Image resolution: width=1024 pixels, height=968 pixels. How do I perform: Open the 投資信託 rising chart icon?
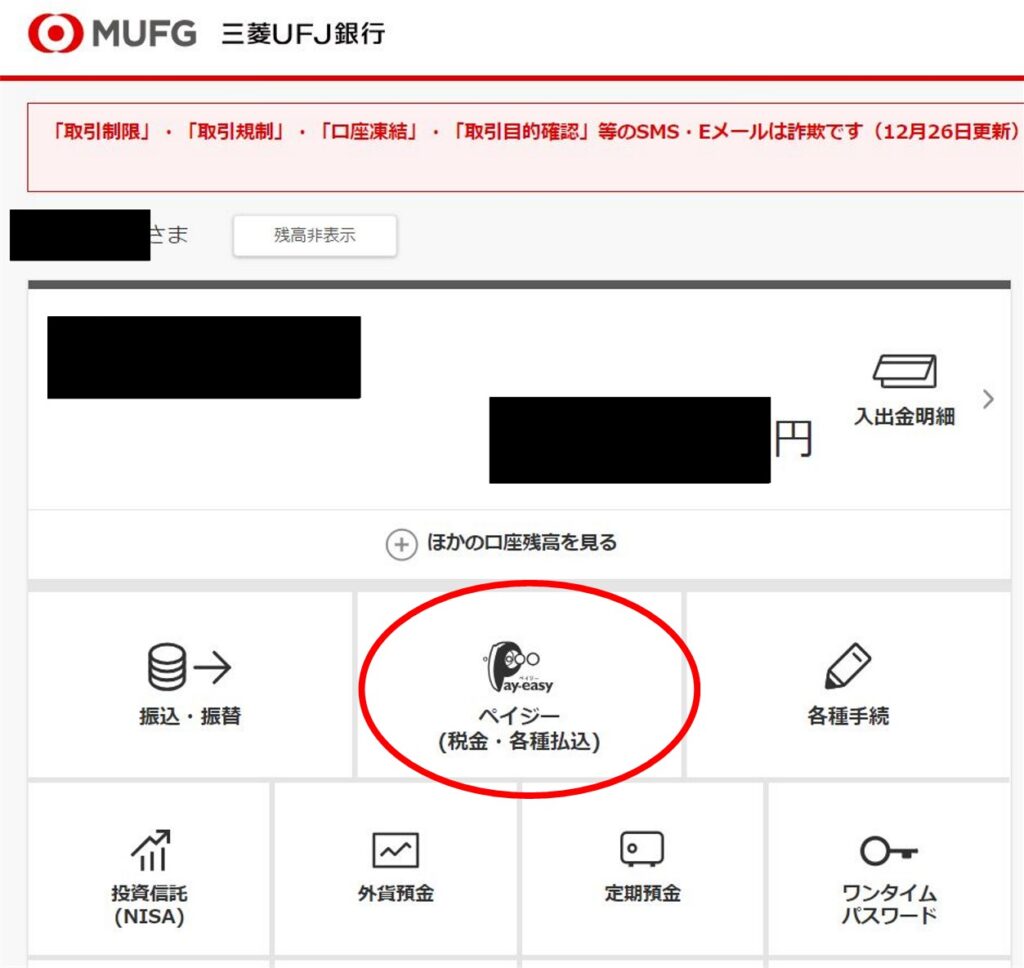click(x=151, y=850)
